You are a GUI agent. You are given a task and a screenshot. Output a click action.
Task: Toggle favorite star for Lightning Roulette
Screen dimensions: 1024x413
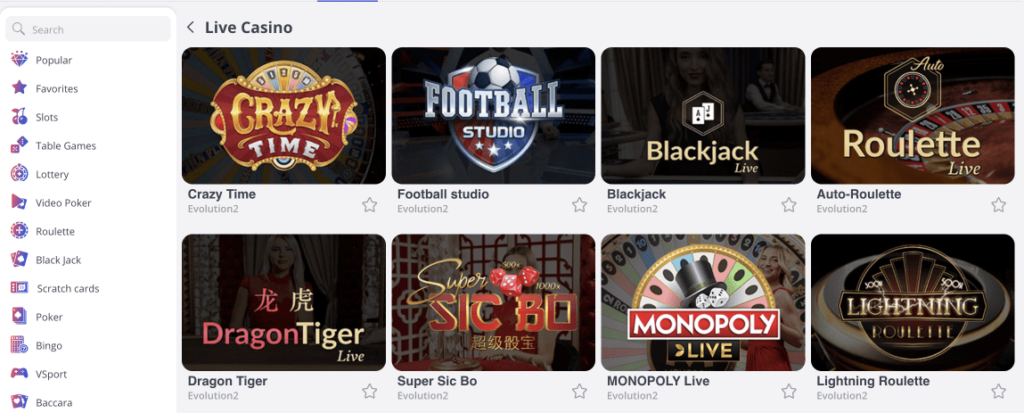[999, 391]
